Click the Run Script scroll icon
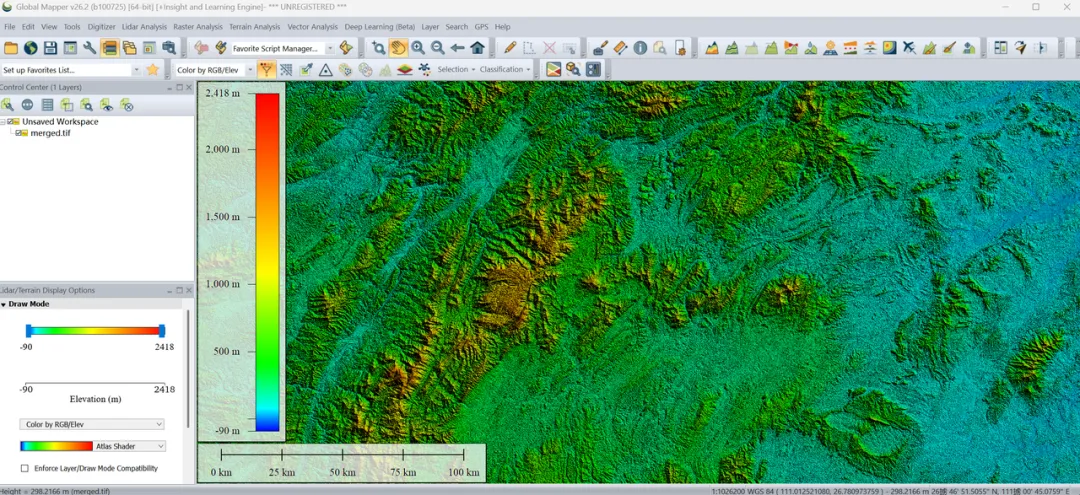The image size is (1080, 495). click(x=346, y=48)
